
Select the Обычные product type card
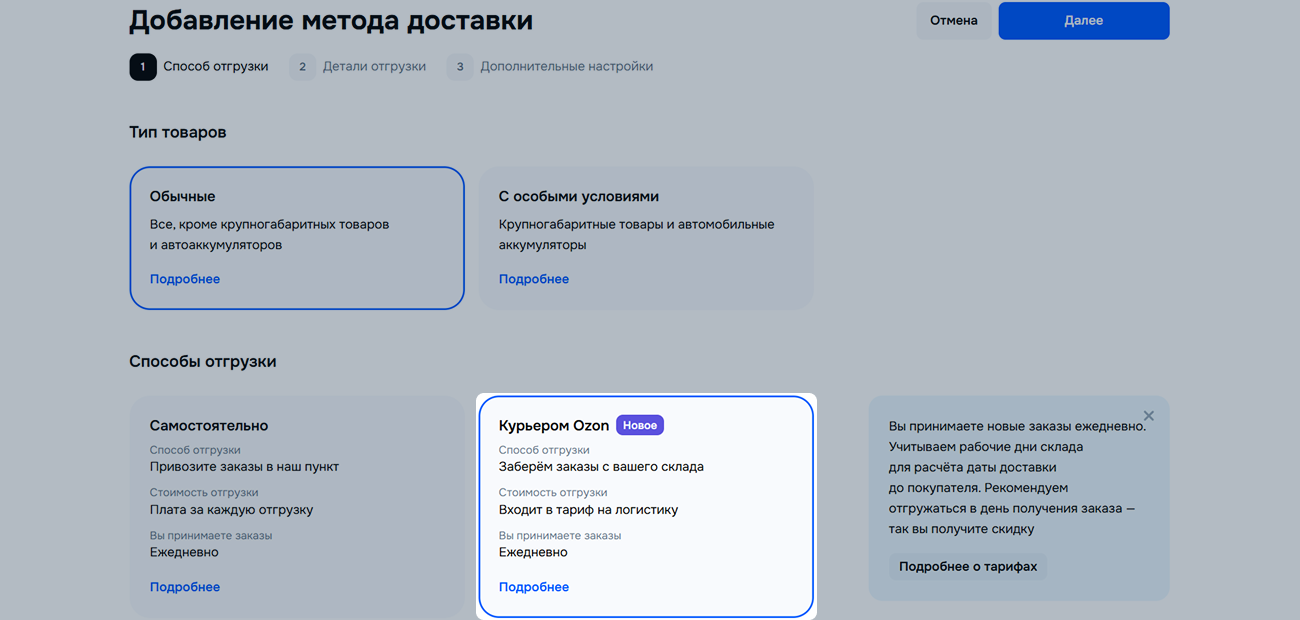[297, 237]
